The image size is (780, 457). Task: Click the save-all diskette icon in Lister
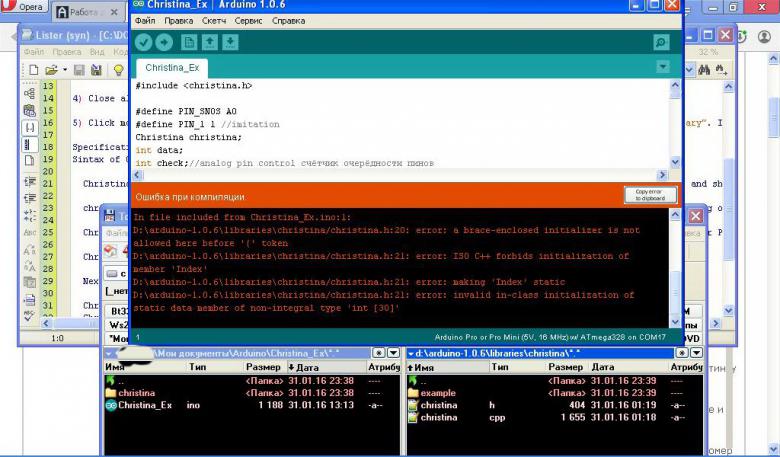pyautogui.click(x=97, y=70)
